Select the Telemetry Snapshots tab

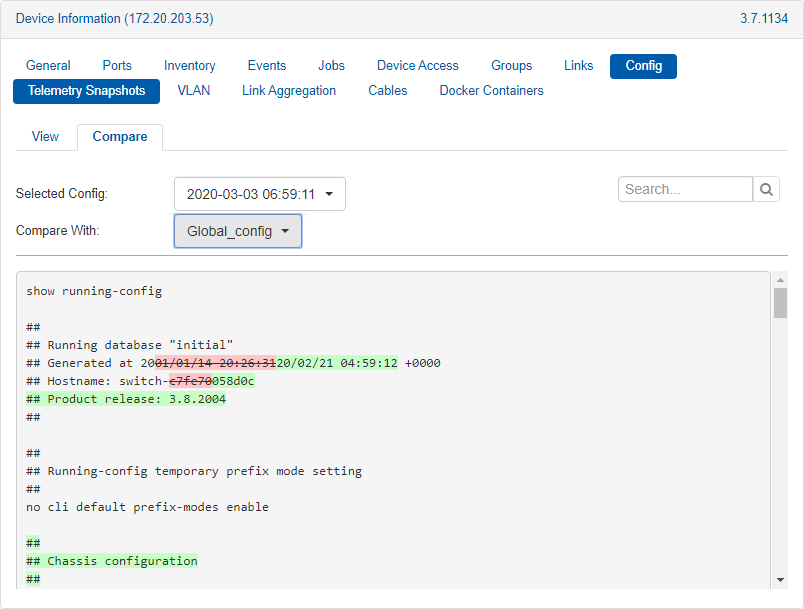87,91
